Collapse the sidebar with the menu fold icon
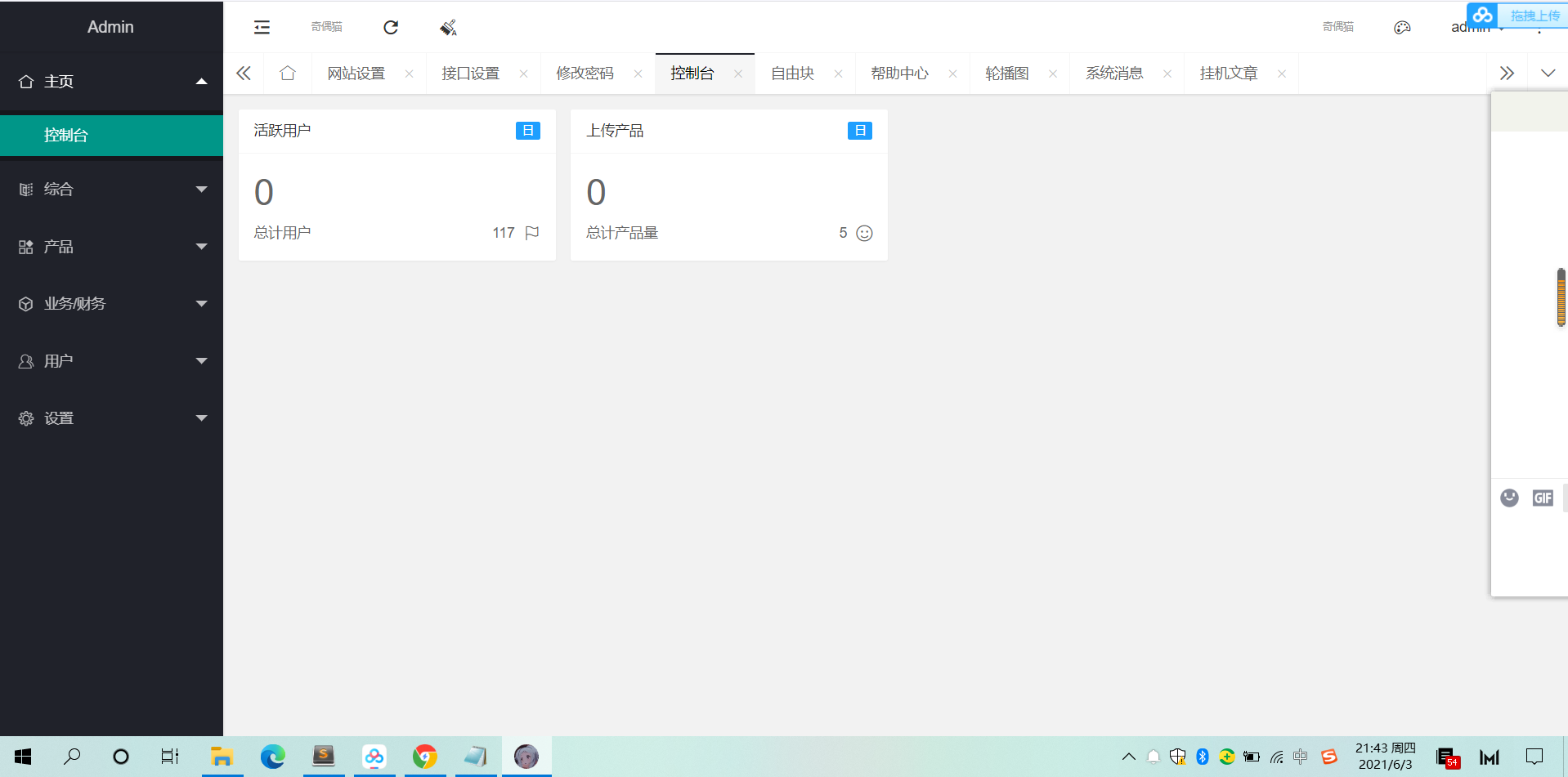 pyautogui.click(x=262, y=27)
